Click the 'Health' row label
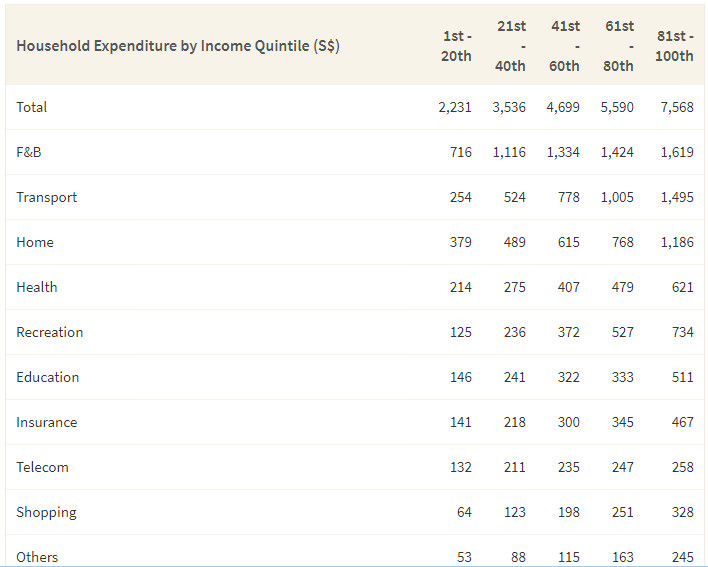 point(37,287)
